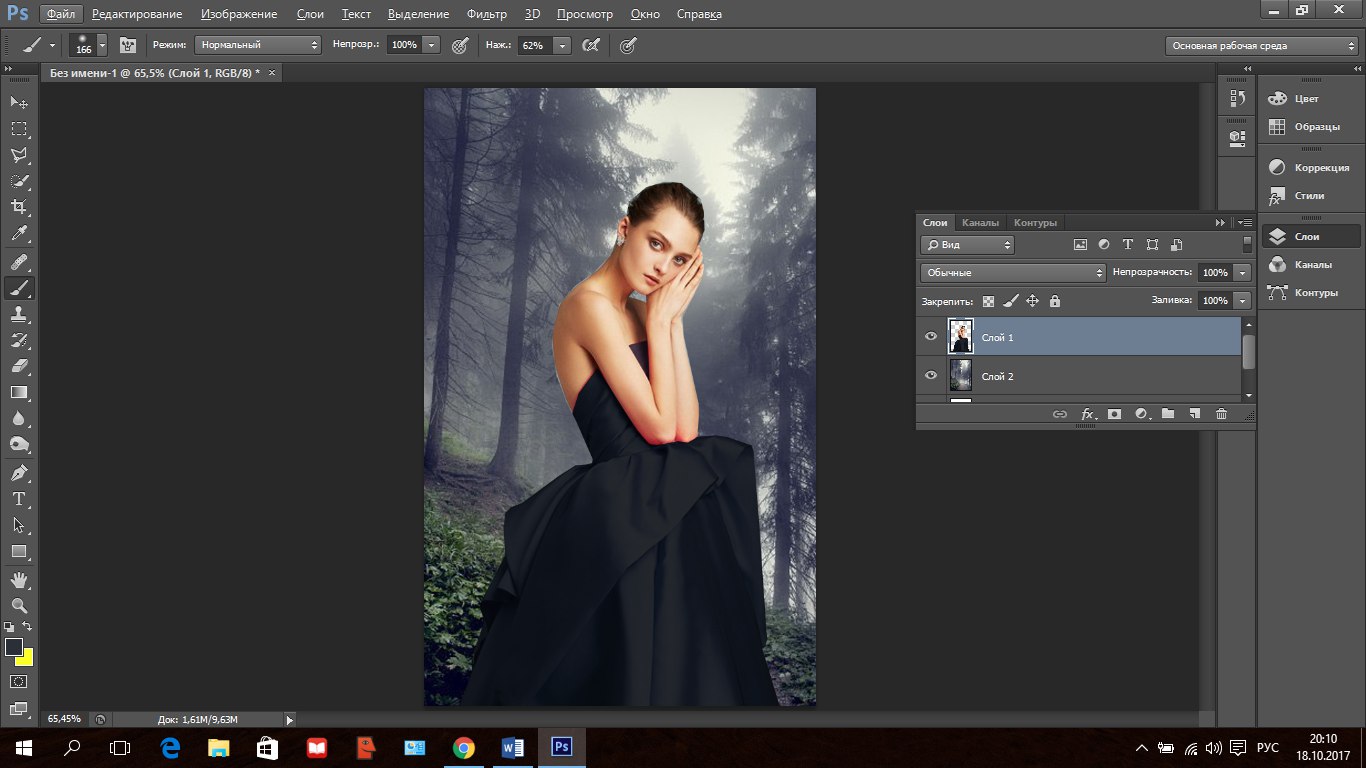The width and height of the screenshot is (1366, 768).
Task: Select the Healing Brush tool
Action: click(19, 262)
